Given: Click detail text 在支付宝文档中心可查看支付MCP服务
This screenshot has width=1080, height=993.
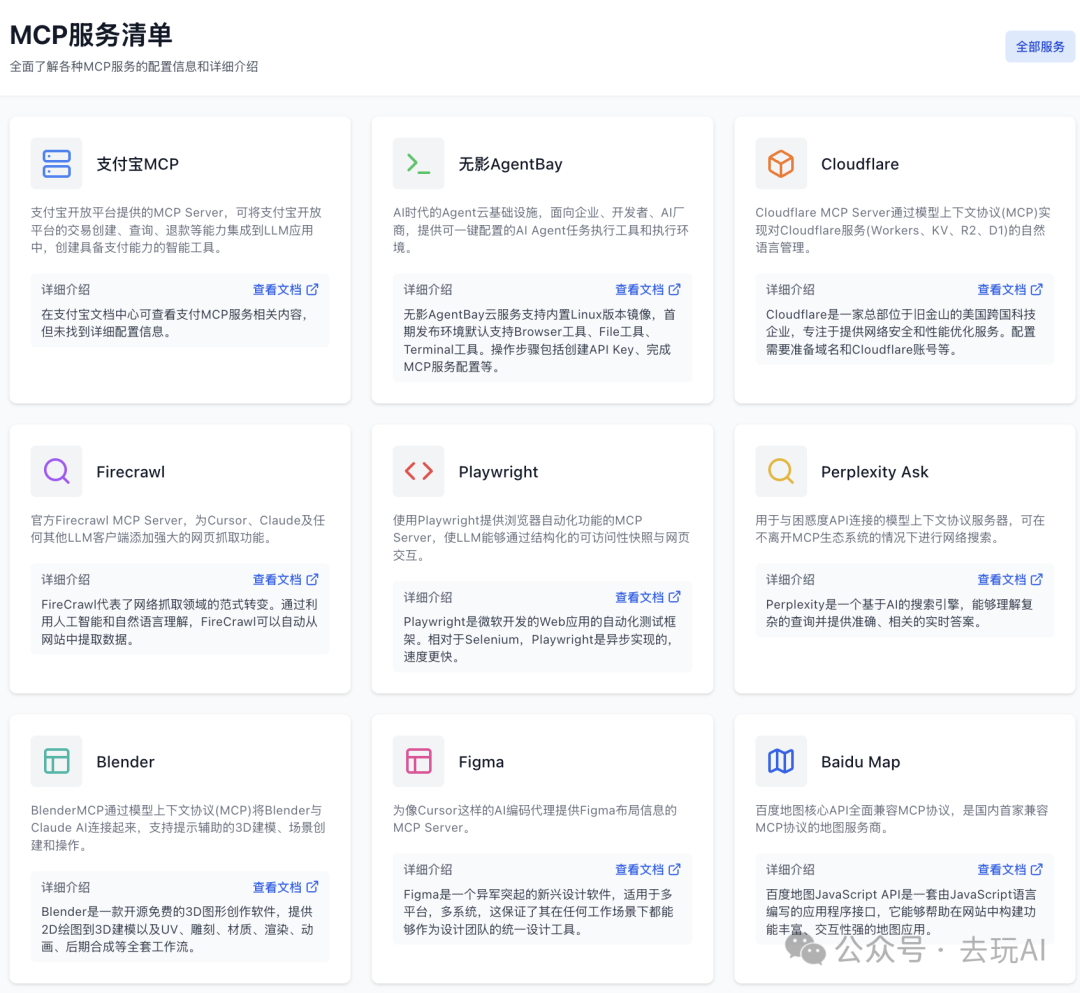Looking at the screenshot, I should [x=175, y=323].
